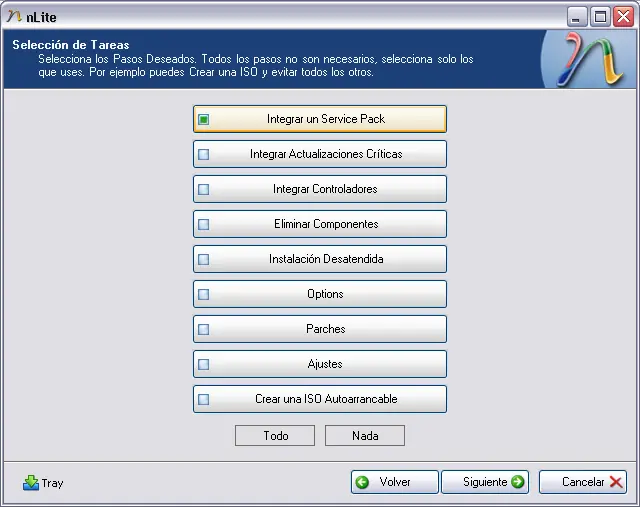
Task: Maximize the nLite window
Action: click(x=600, y=17)
